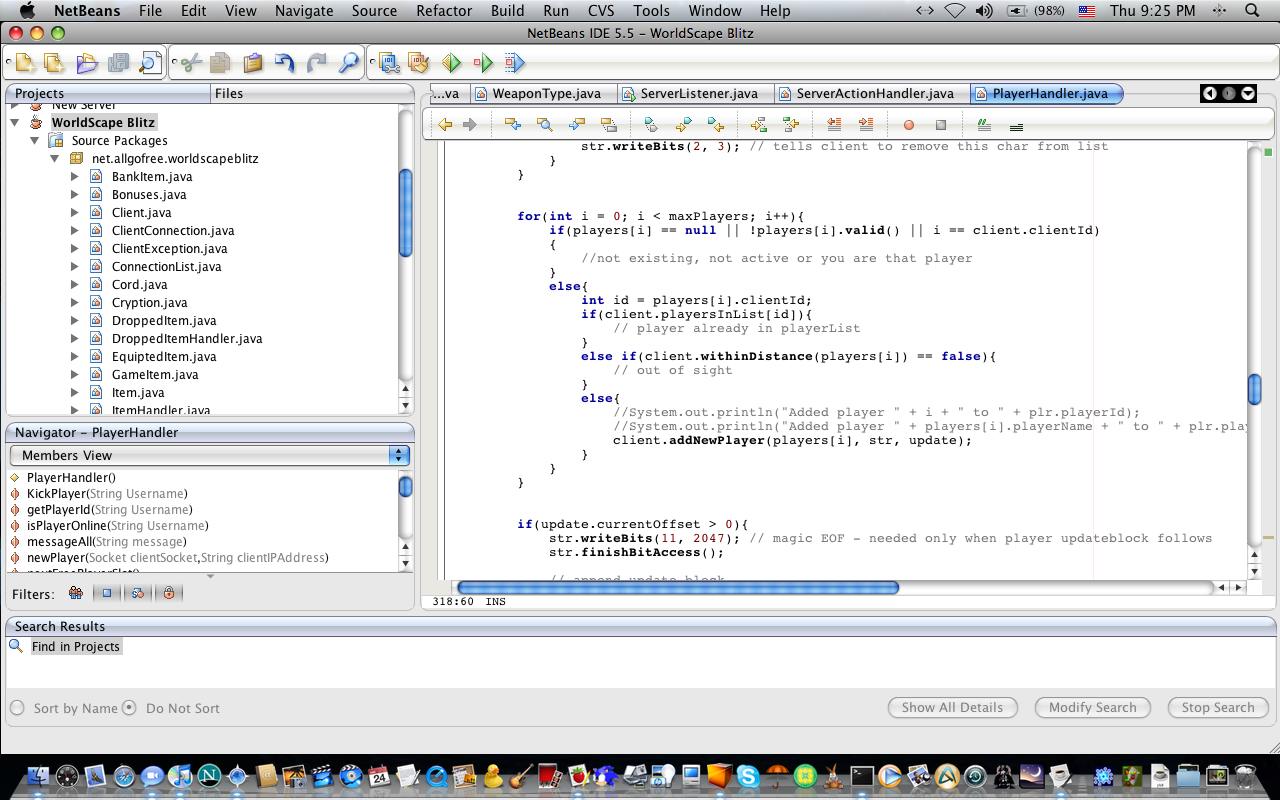Toggle Show Fields filter in Navigator

click(x=107, y=593)
